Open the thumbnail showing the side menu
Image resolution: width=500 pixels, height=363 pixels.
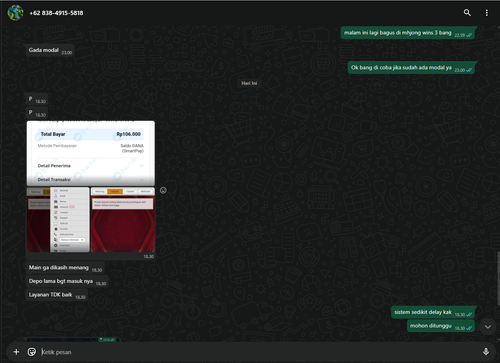(x=58, y=220)
